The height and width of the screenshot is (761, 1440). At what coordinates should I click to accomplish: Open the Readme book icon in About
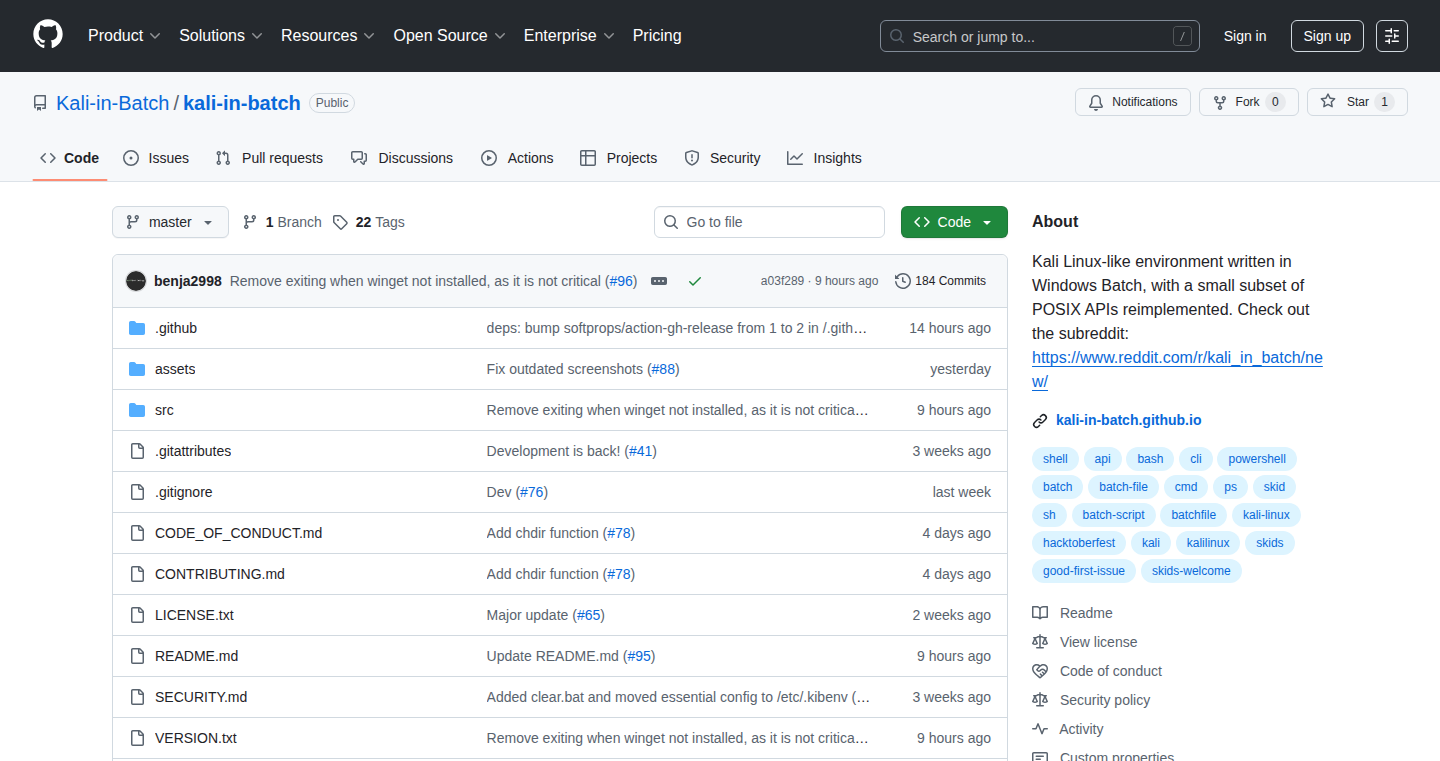pos(1040,613)
